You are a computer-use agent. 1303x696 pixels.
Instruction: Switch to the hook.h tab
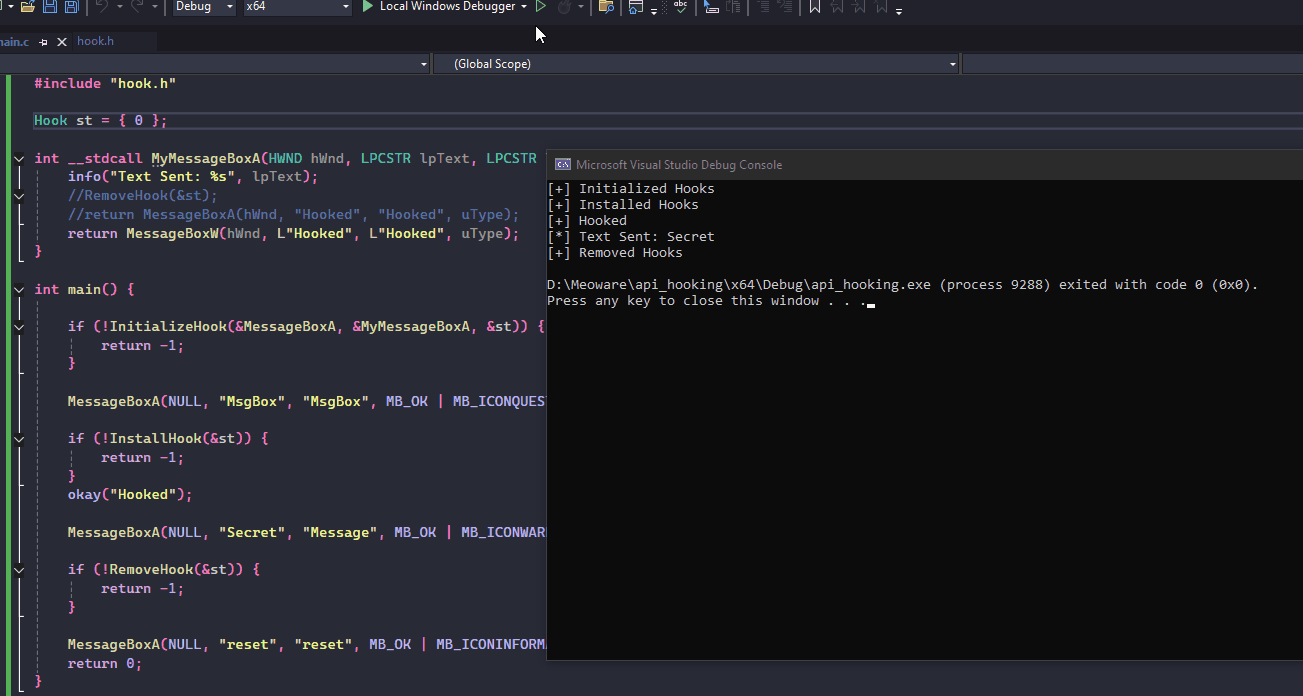pyautogui.click(x=96, y=41)
